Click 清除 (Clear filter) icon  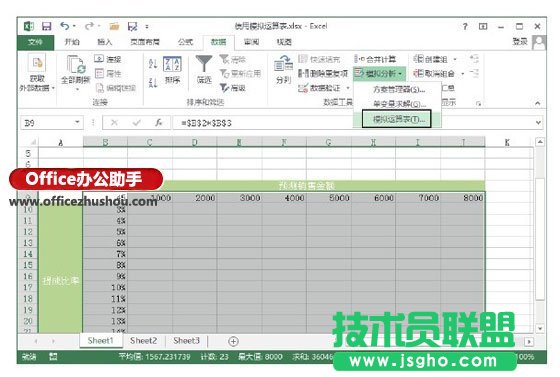coord(232,59)
